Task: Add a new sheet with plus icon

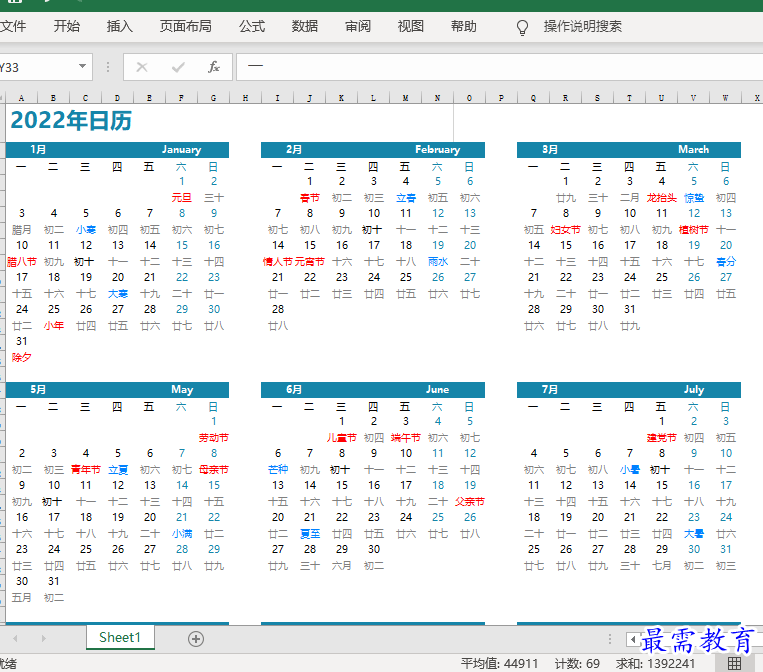Action: [196, 639]
